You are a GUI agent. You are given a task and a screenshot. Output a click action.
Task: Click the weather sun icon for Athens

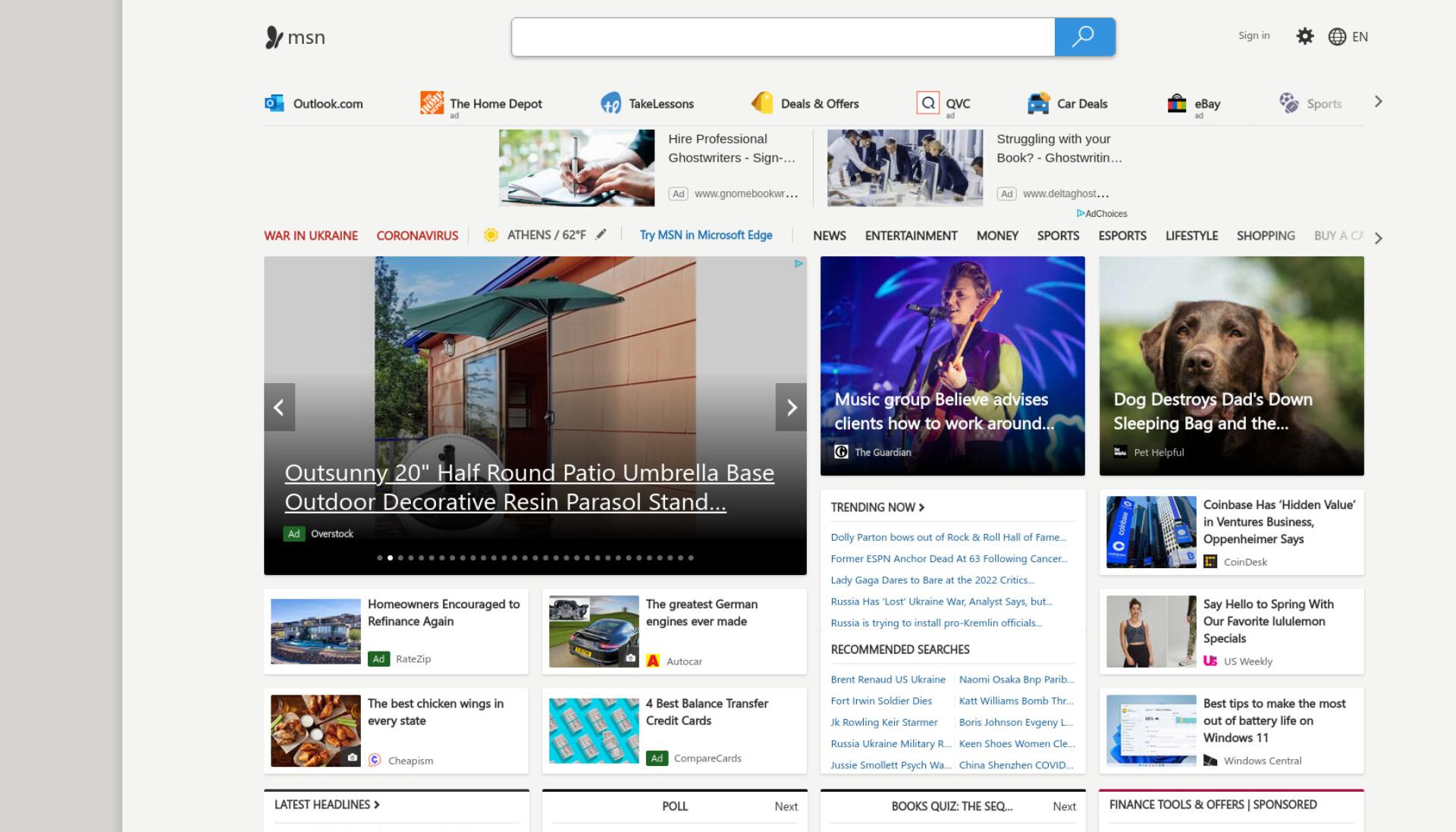(491, 235)
